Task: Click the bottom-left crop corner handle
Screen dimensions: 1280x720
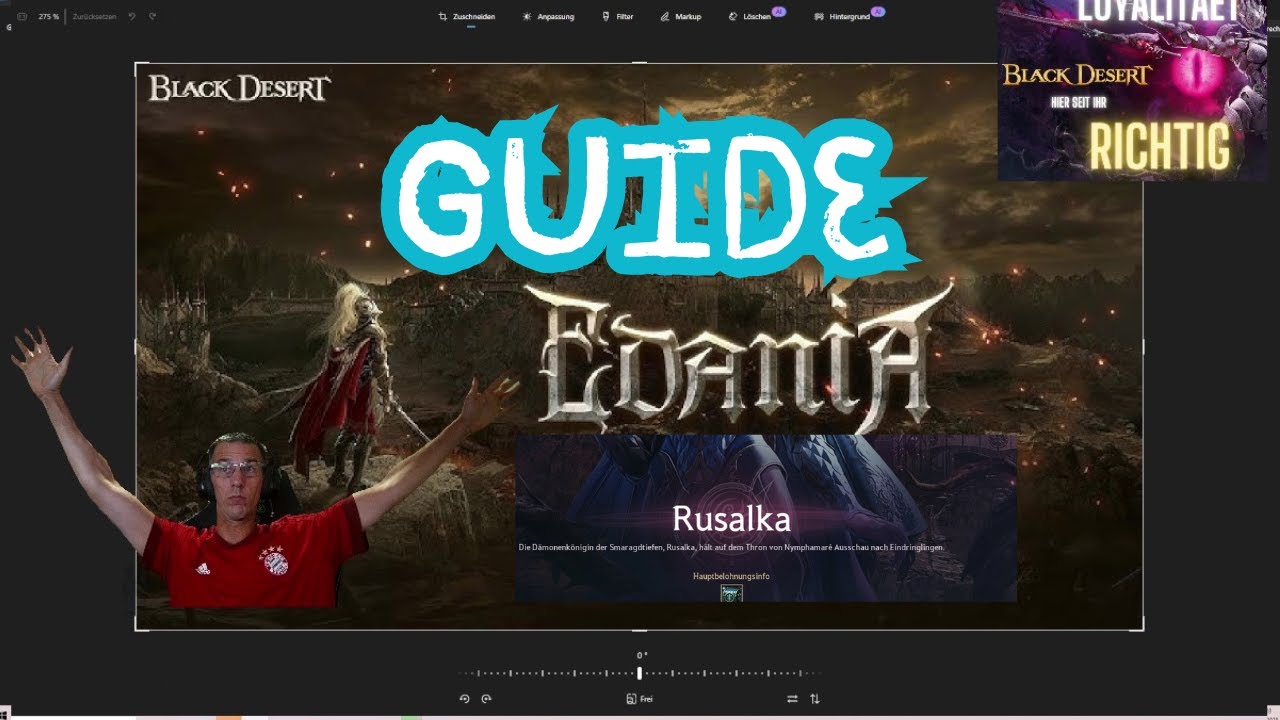Action: pos(136,630)
